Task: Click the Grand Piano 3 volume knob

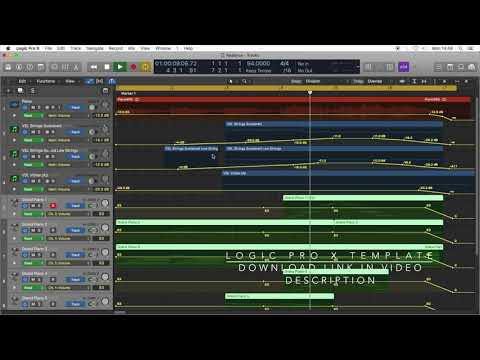Action: tap(105, 252)
